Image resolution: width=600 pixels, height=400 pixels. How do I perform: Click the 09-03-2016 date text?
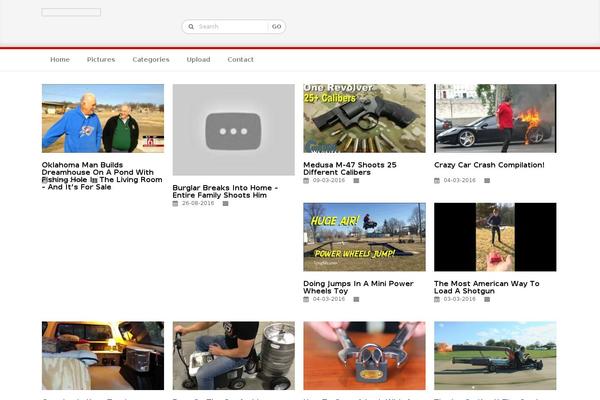tap(329, 181)
